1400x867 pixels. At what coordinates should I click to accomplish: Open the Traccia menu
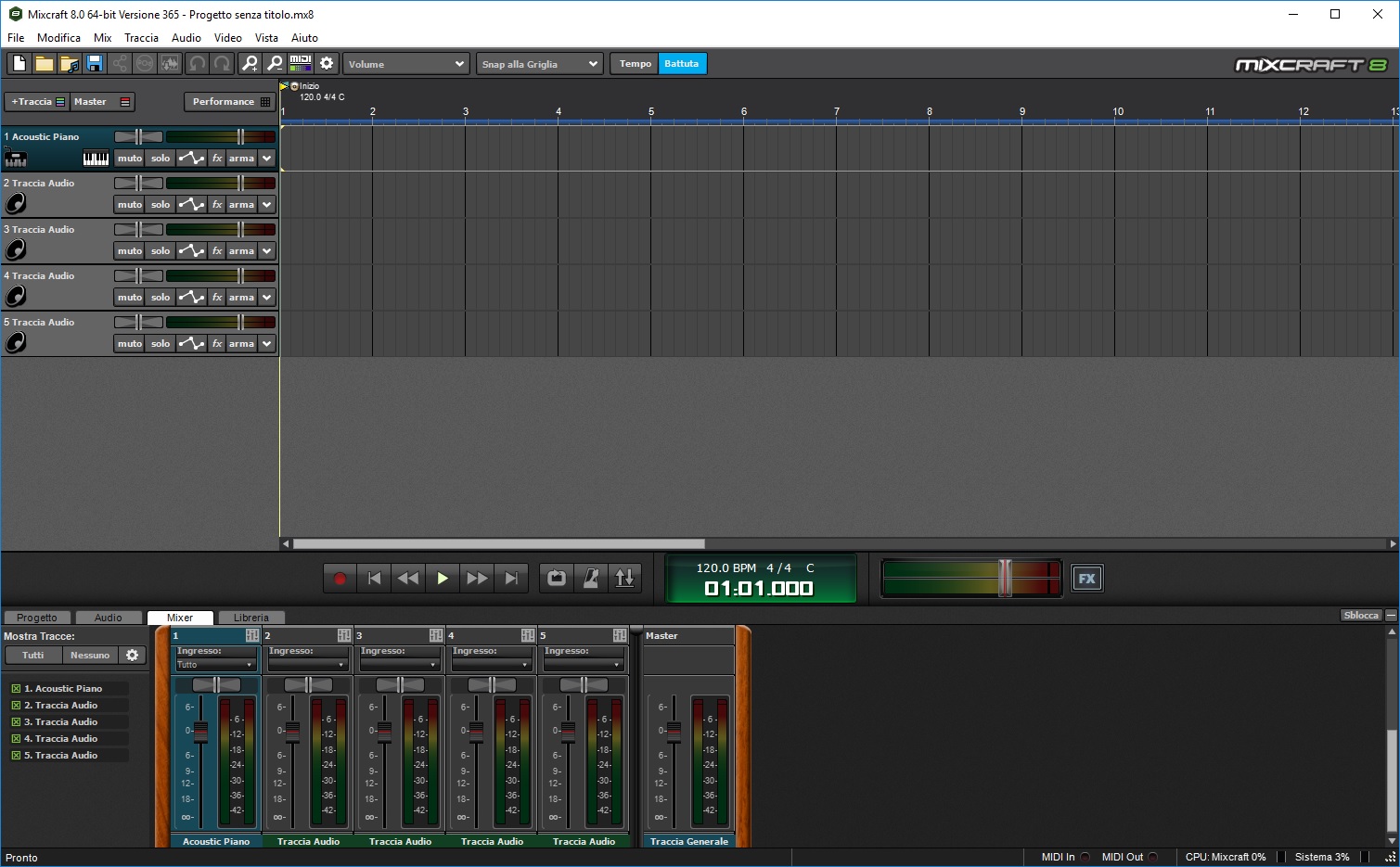click(x=141, y=38)
